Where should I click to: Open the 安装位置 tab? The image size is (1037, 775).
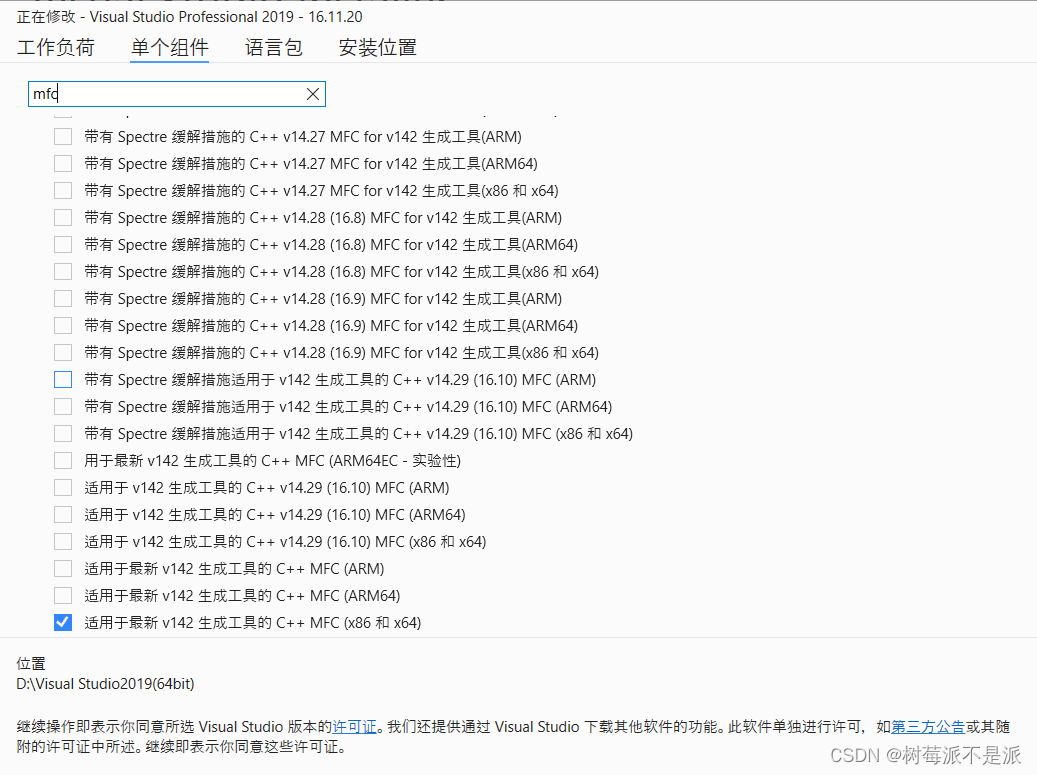pyautogui.click(x=377, y=48)
